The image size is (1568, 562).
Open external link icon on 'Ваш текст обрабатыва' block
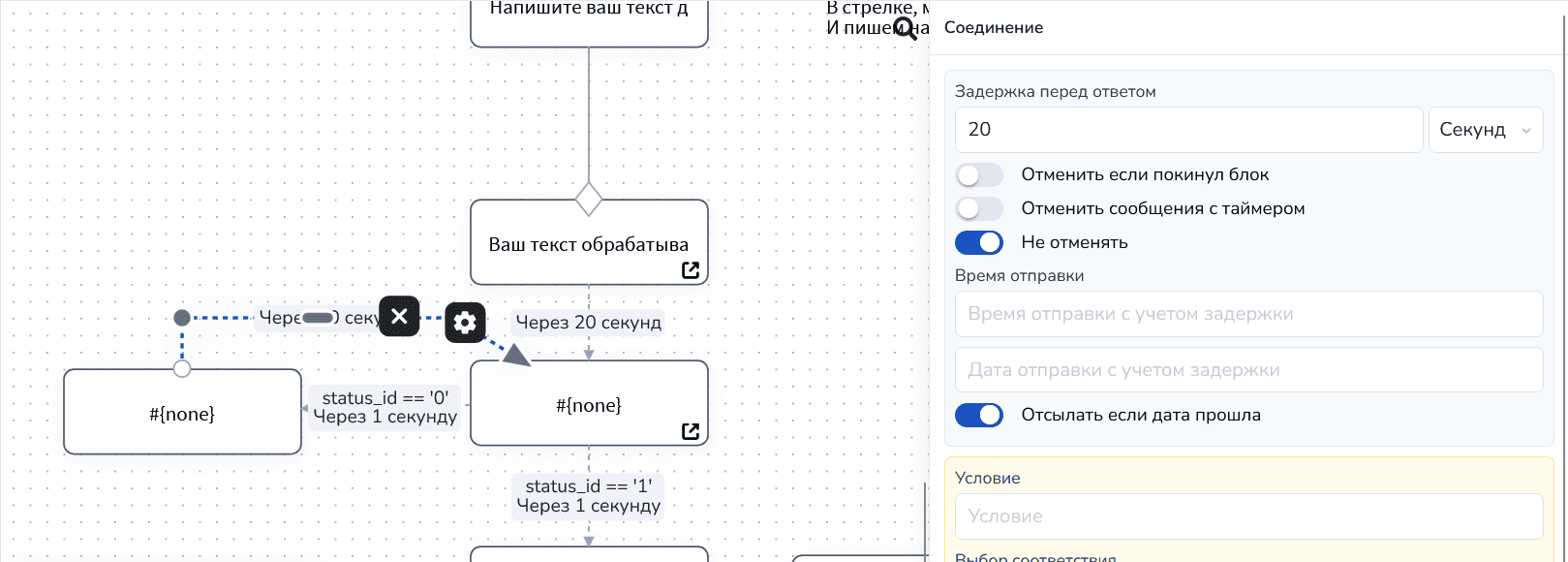point(691,270)
